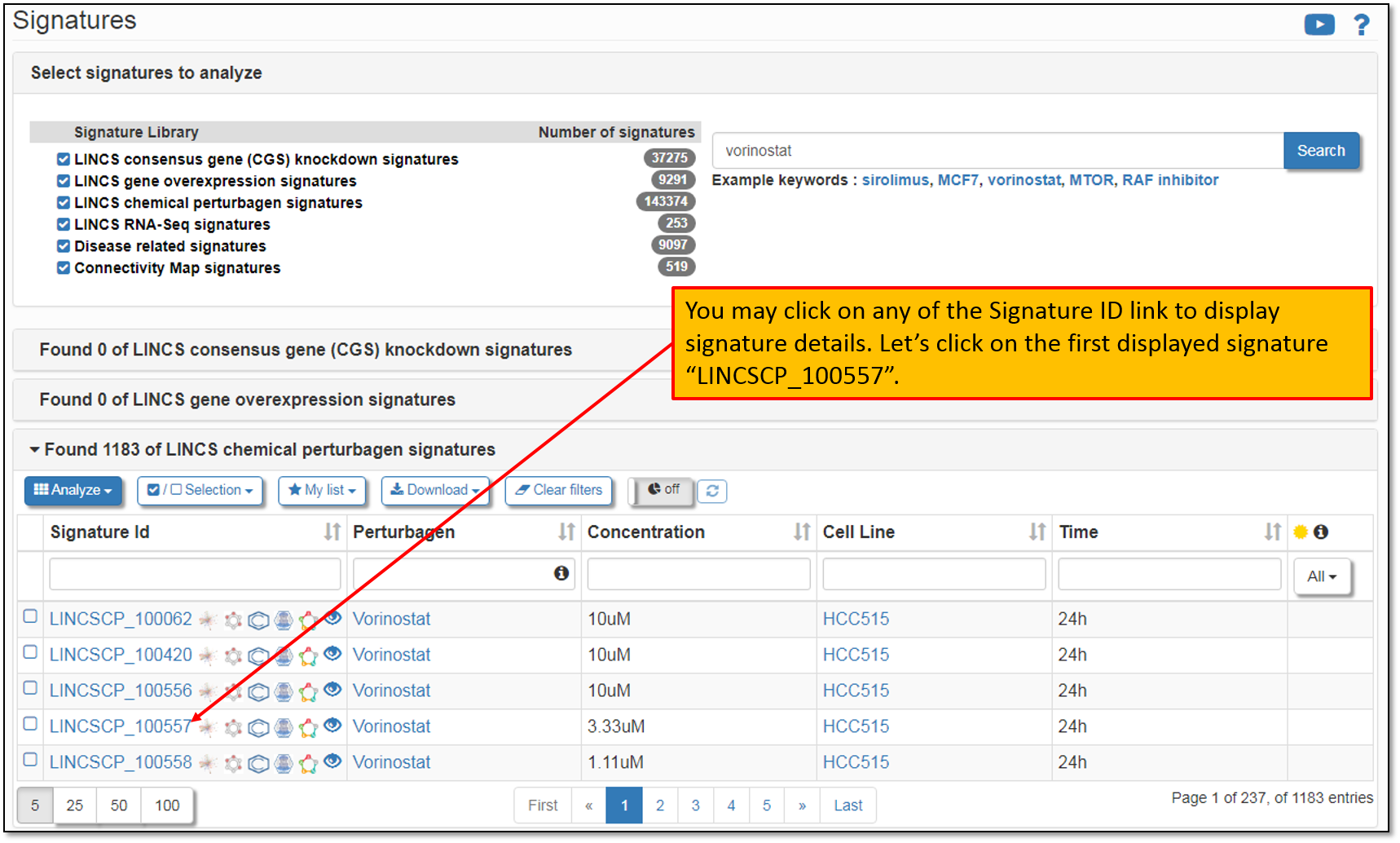Click the info icon in Perturbagen filter

click(x=561, y=573)
